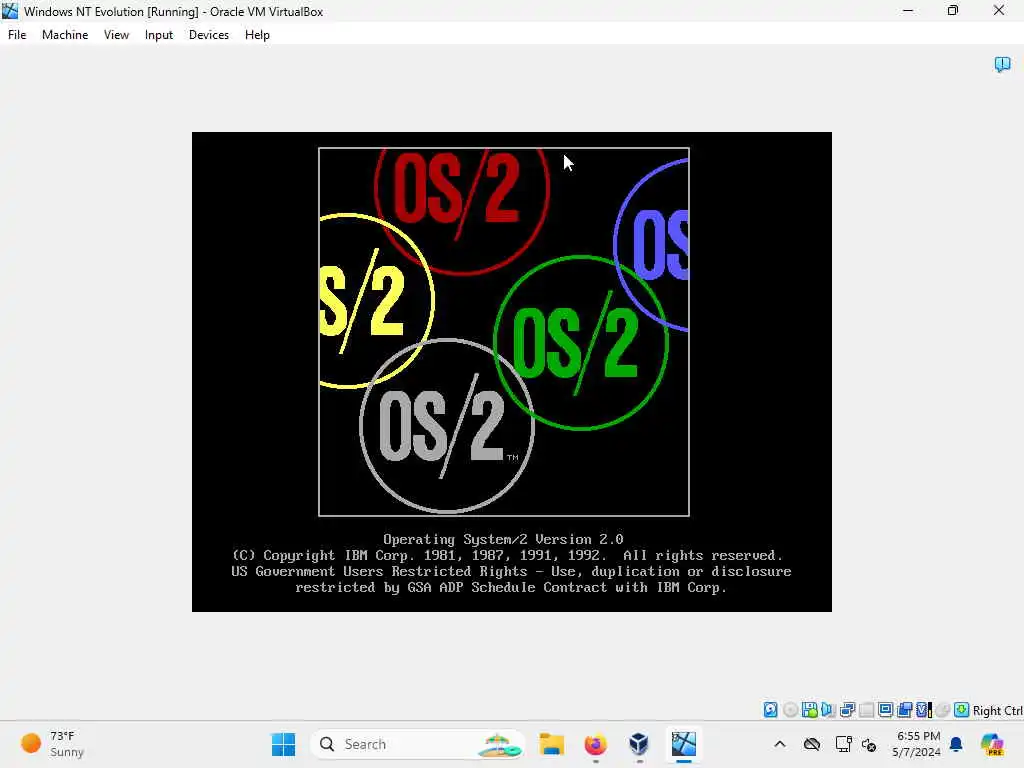Restore down the VirtualBox VM window
This screenshot has width=1024, height=768.
[x=953, y=11]
